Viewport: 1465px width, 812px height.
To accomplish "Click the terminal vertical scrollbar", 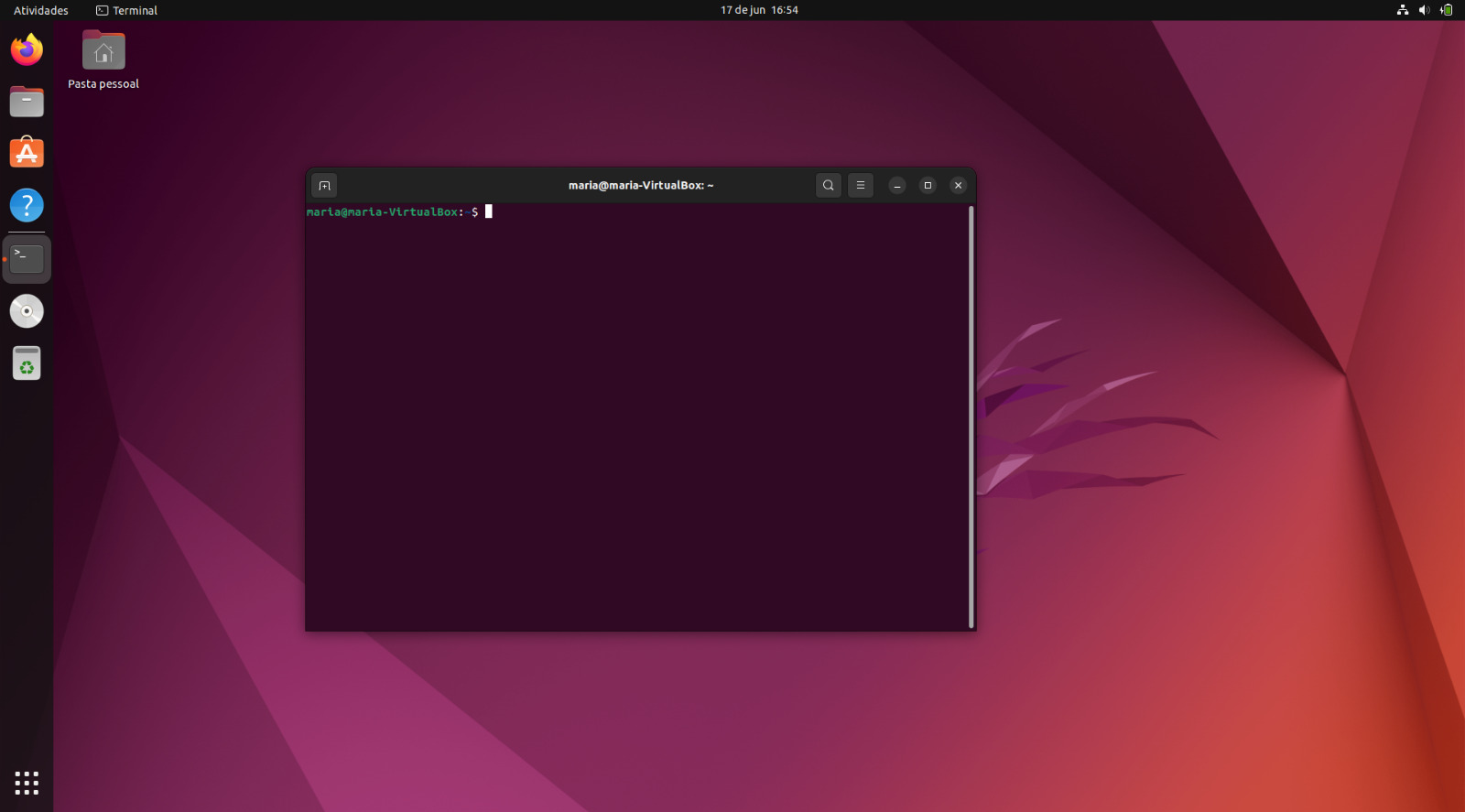I will (971, 417).
